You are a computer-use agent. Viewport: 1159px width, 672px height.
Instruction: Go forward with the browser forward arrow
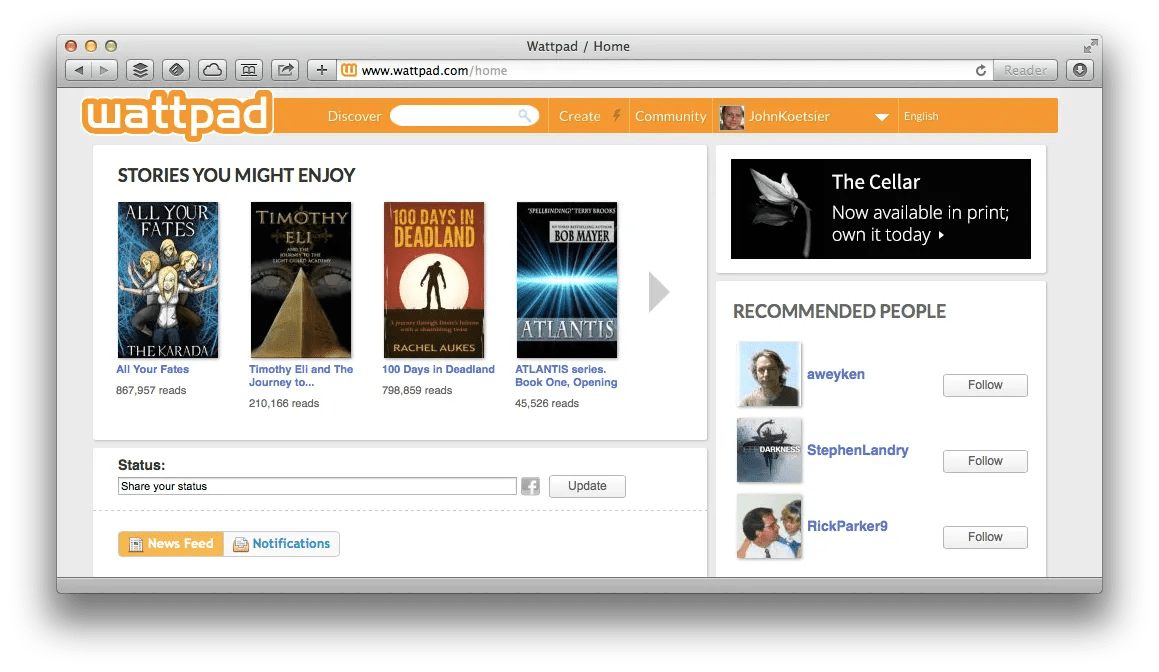[x=104, y=70]
